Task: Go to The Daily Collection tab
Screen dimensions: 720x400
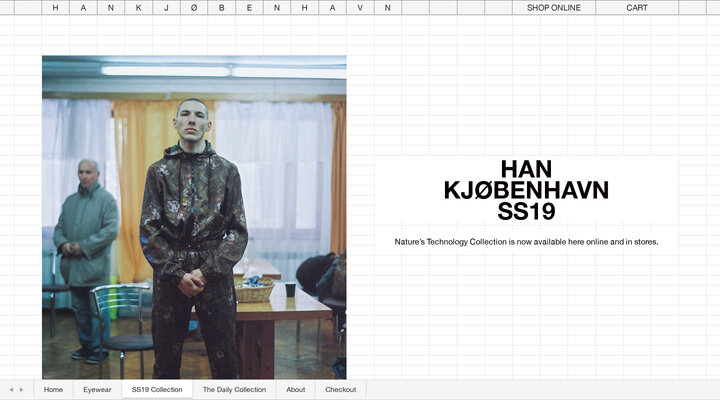Action: (x=234, y=389)
